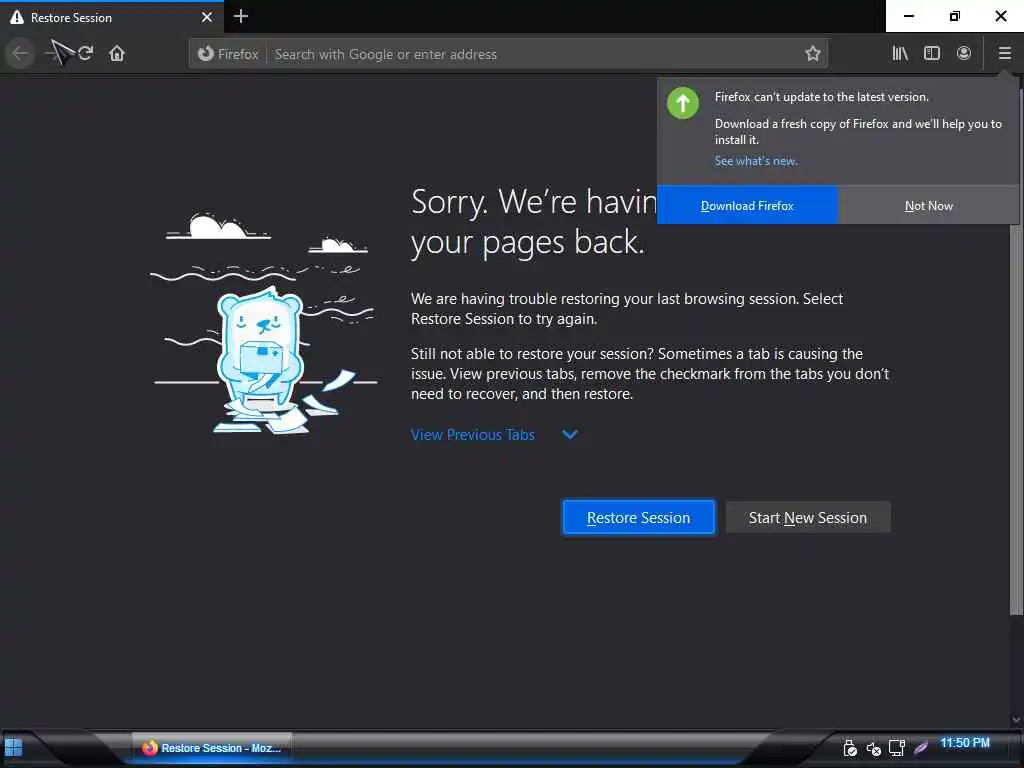
Task: Minimize the Firefox window
Action: [908, 16]
